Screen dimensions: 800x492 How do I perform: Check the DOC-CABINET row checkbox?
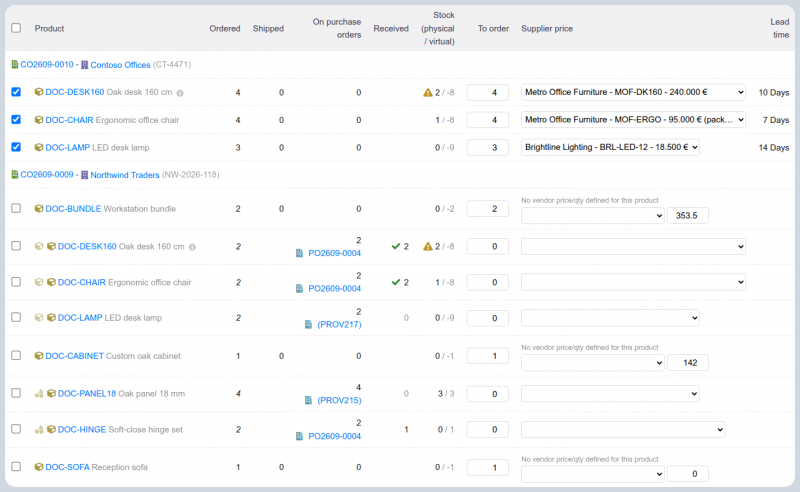[16, 355]
